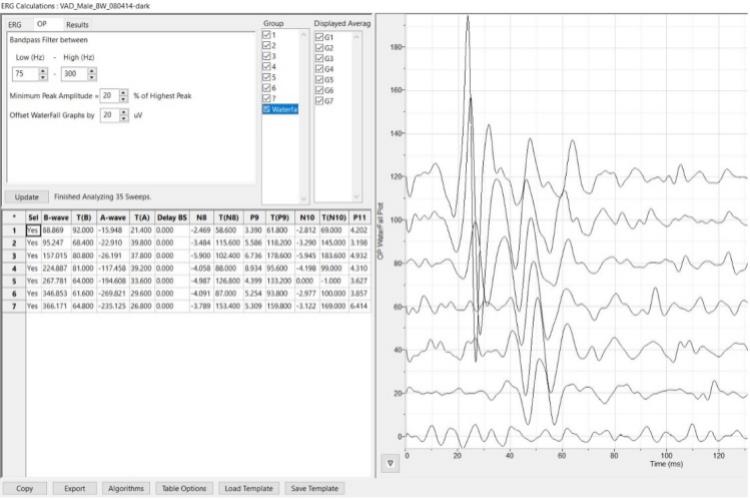This screenshot has height=499, width=750.
Task: Select row header 7 in table
Action: [14, 306]
